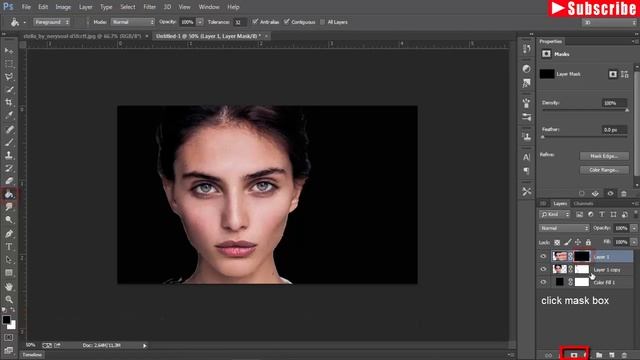
Task: Open Timeline panel tab at bottom
Action: [32, 355]
